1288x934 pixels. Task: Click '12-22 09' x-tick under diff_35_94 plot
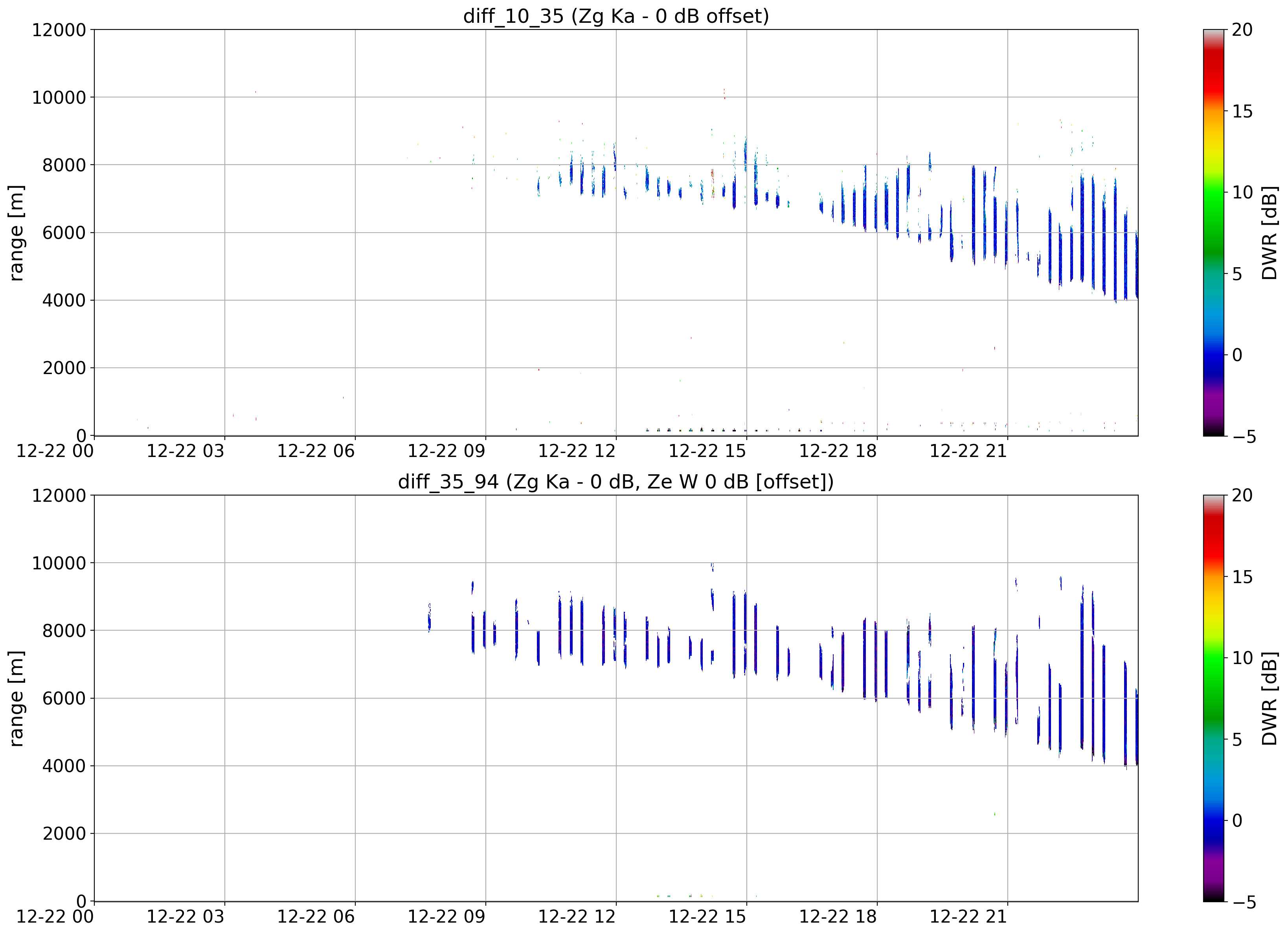click(446, 917)
